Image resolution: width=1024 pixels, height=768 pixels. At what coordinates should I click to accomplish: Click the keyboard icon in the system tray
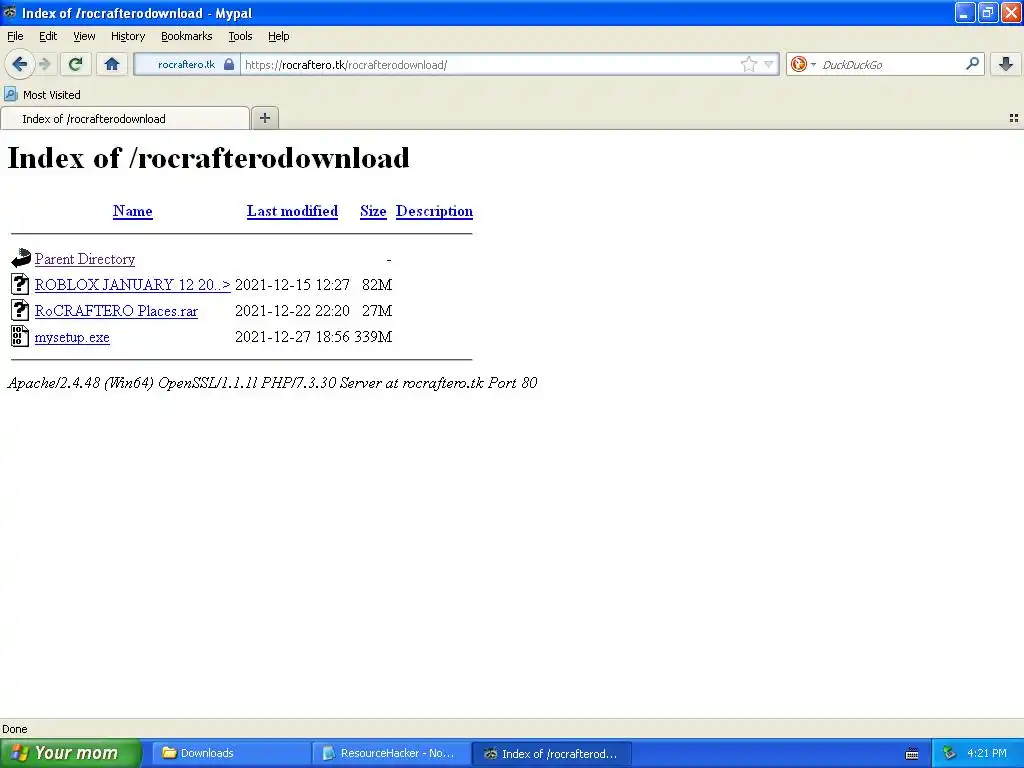tap(912, 754)
